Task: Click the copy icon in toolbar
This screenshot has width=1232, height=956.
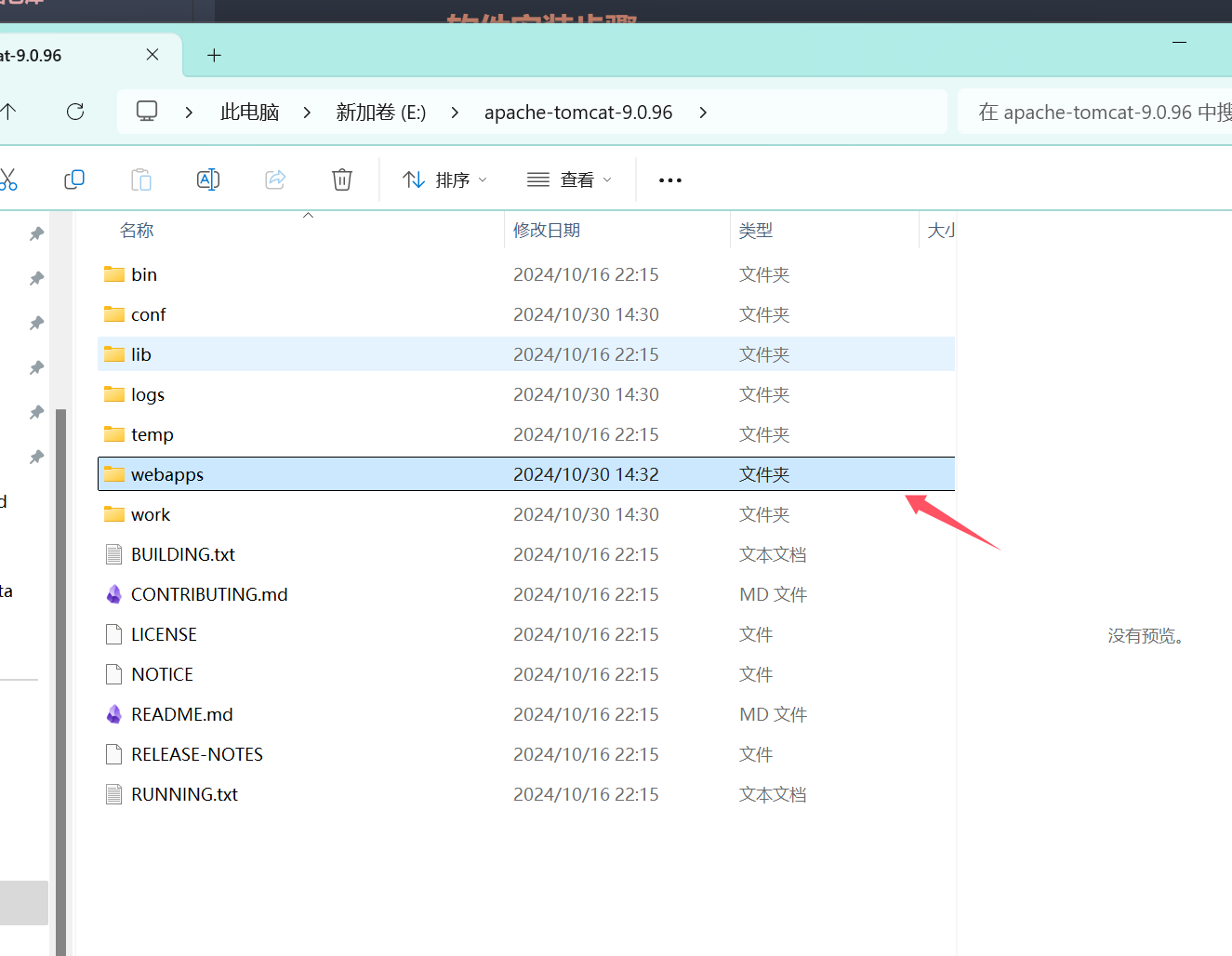Action: coord(74,179)
